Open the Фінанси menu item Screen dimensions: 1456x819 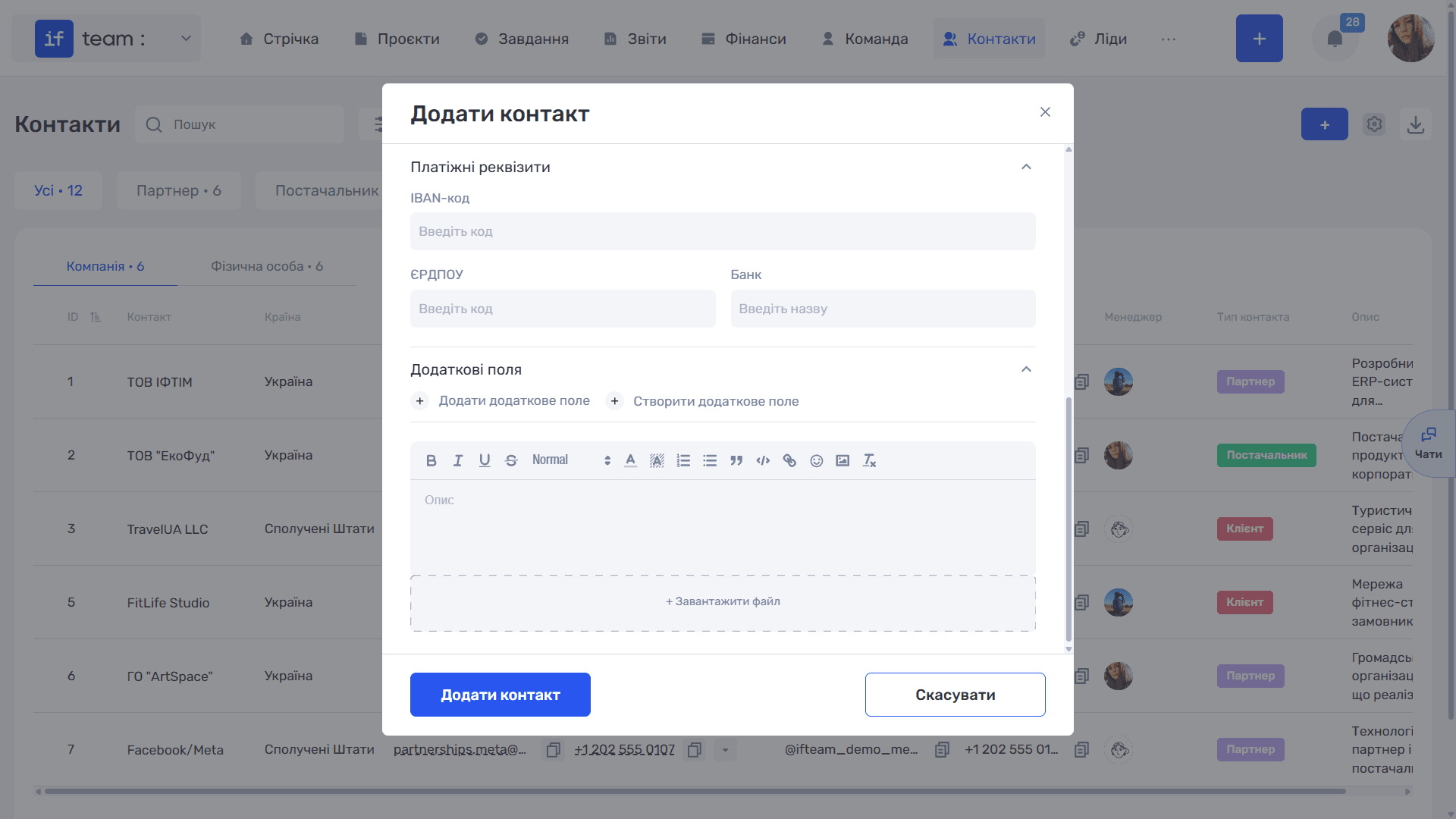click(x=744, y=39)
